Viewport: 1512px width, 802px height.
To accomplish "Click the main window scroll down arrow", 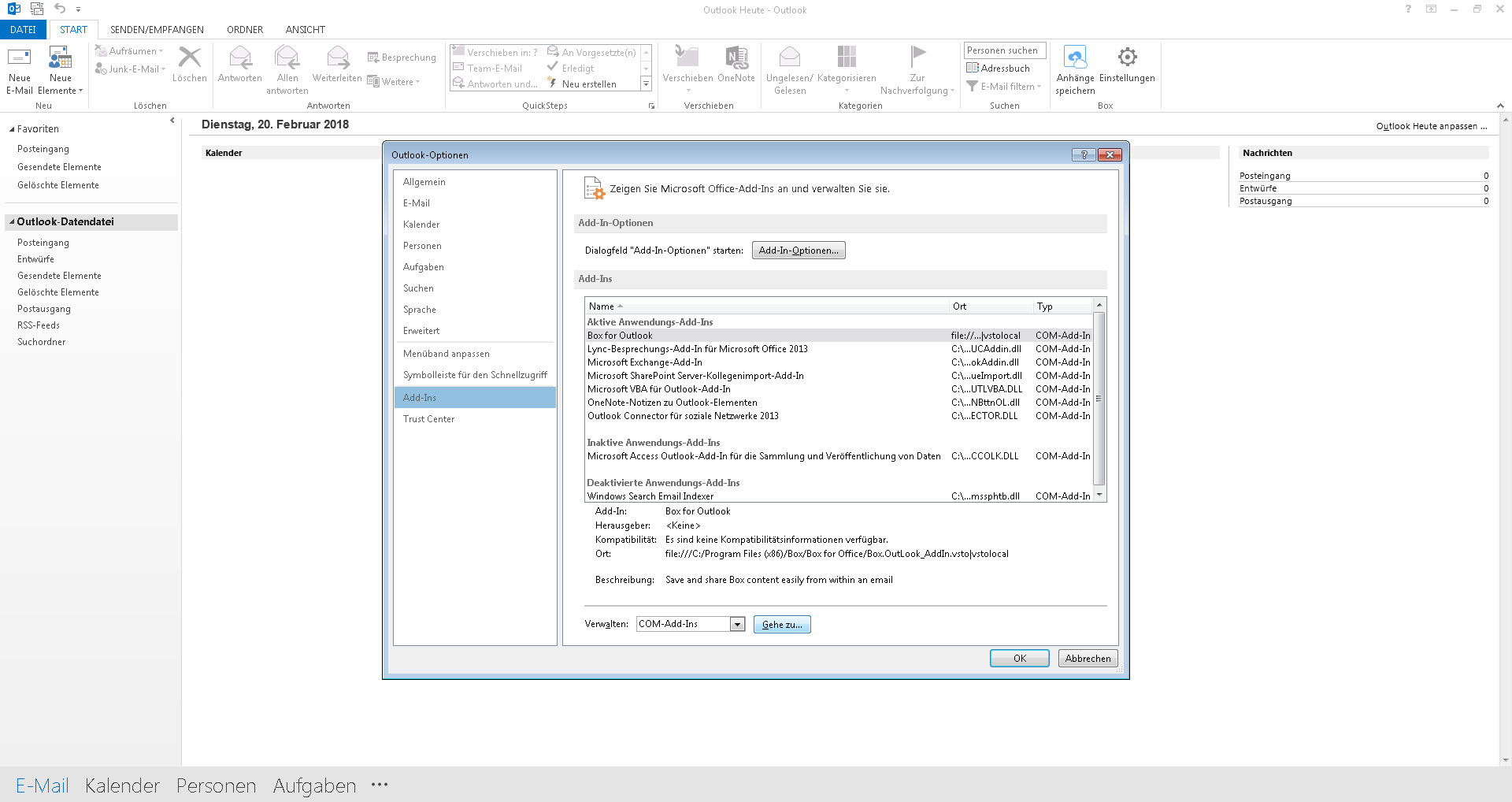I will (1506, 760).
